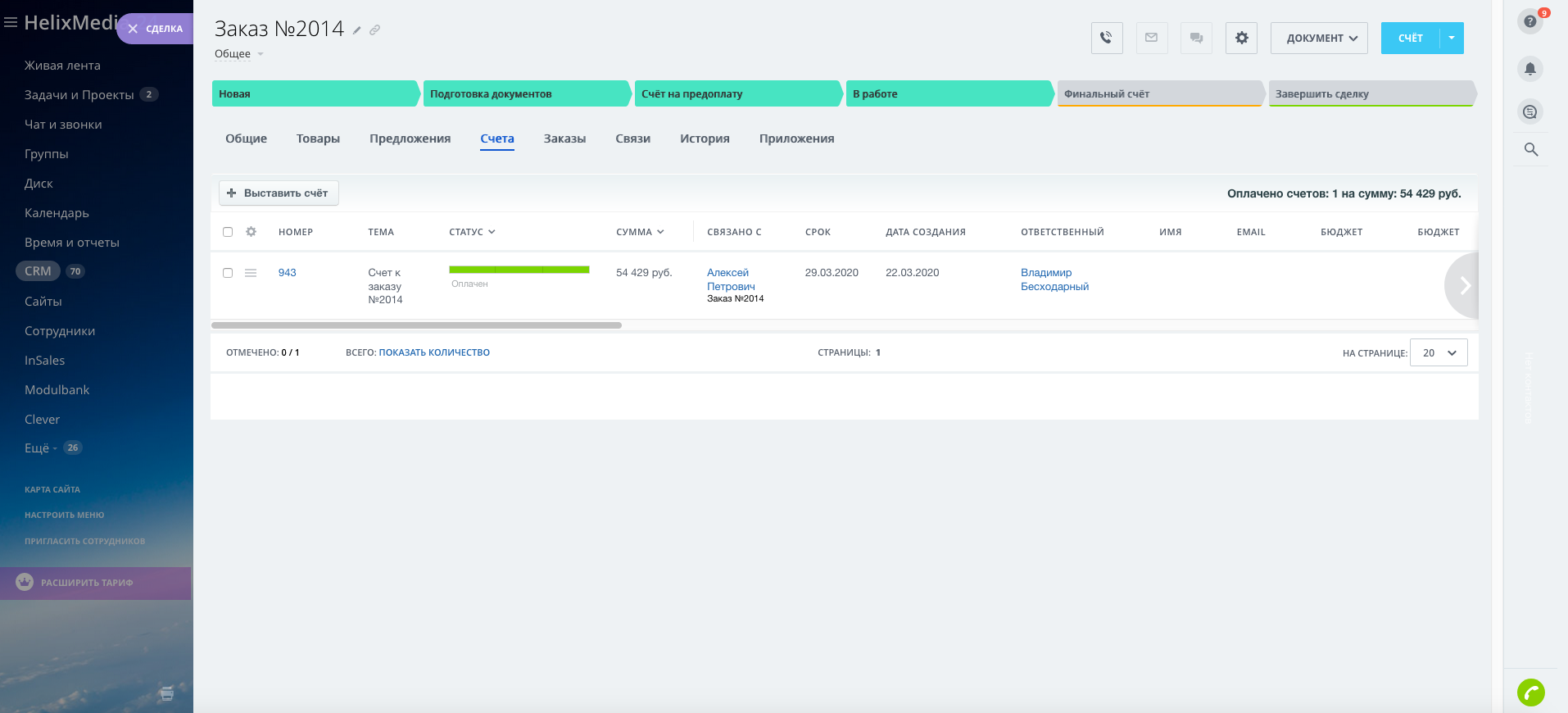Click arrow next to Счёт button
Viewport: 1568px width, 713px height.
[x=1452, y=38]
